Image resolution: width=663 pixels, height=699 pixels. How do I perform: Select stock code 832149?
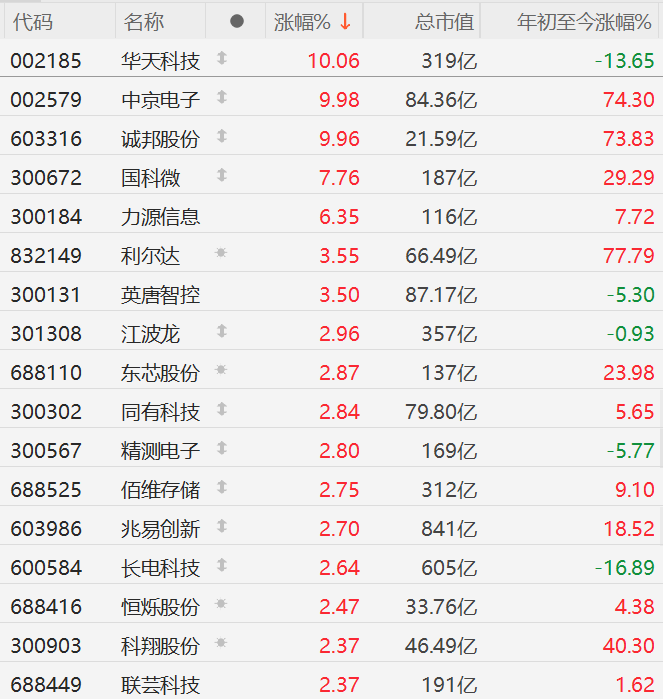tap(46, 256)
